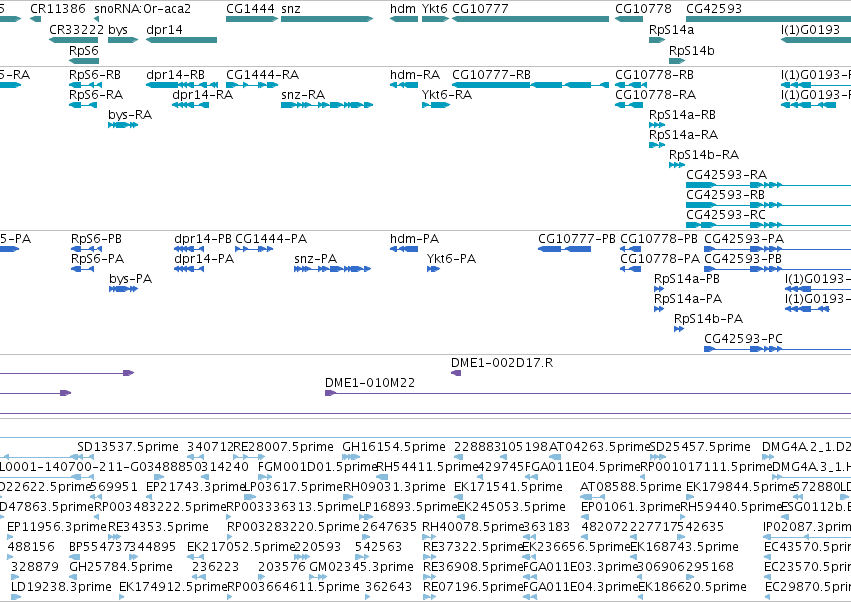Click the bys-PA protein feature
The image size is (851, 602).
click(123, 289)
